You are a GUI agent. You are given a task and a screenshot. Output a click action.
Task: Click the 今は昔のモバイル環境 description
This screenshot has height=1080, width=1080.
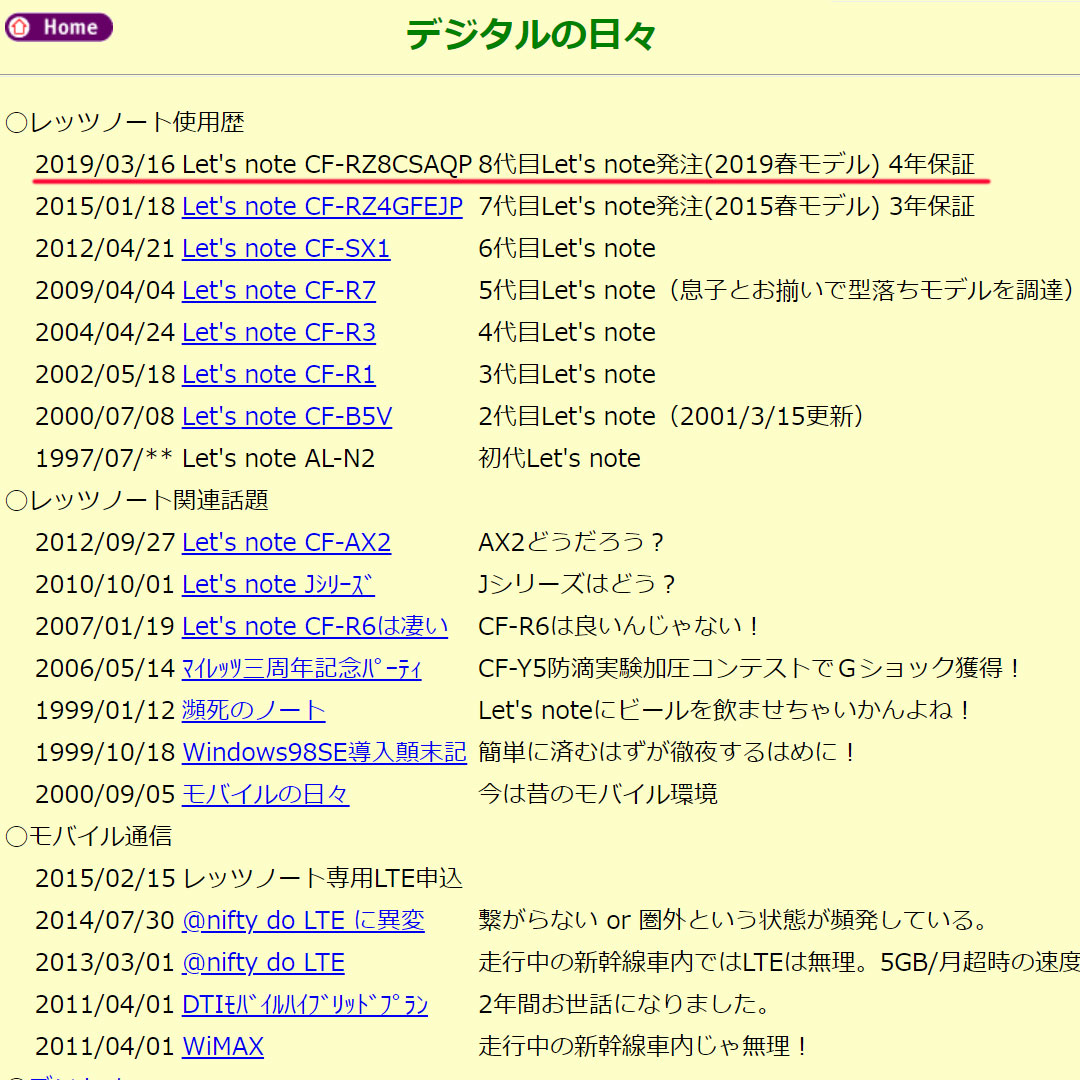598,795
